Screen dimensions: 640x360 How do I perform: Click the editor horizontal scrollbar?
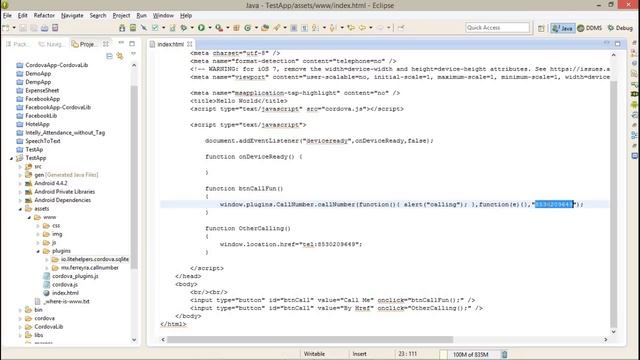point(310,340)
